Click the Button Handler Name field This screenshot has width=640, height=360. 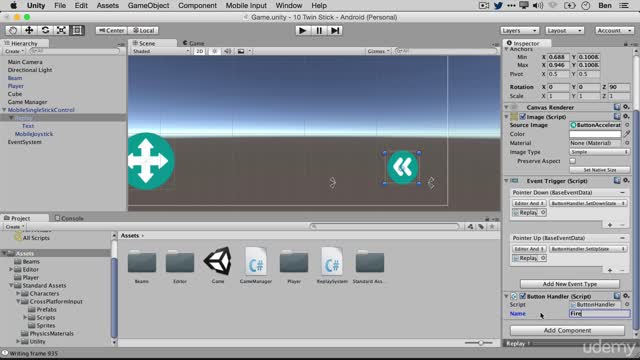(x=599, y=313)
